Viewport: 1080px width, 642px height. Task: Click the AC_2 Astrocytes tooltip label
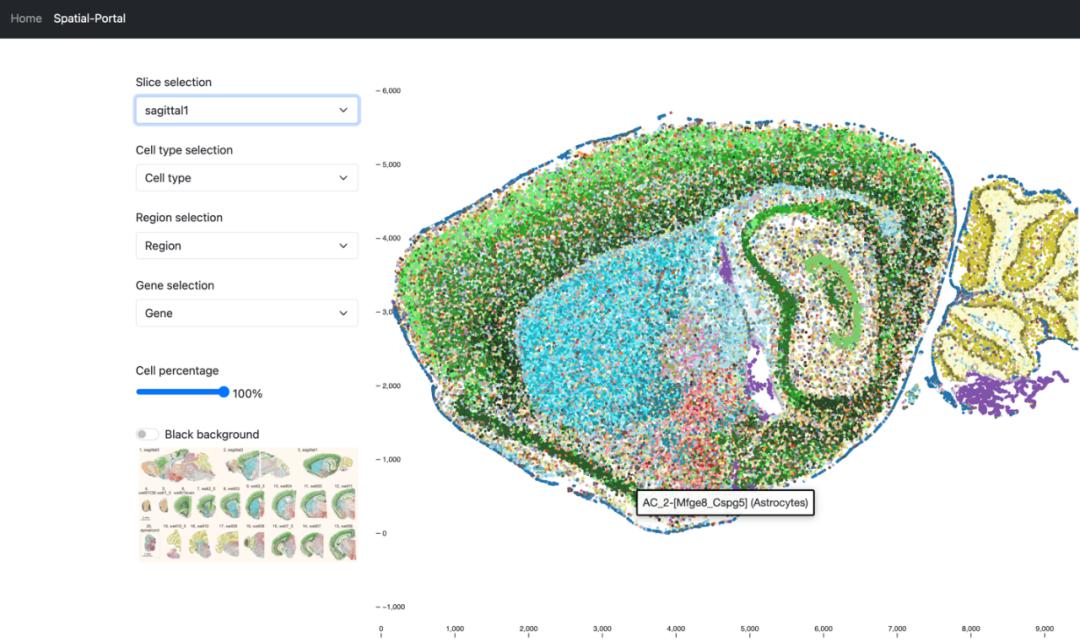[725, 502]
